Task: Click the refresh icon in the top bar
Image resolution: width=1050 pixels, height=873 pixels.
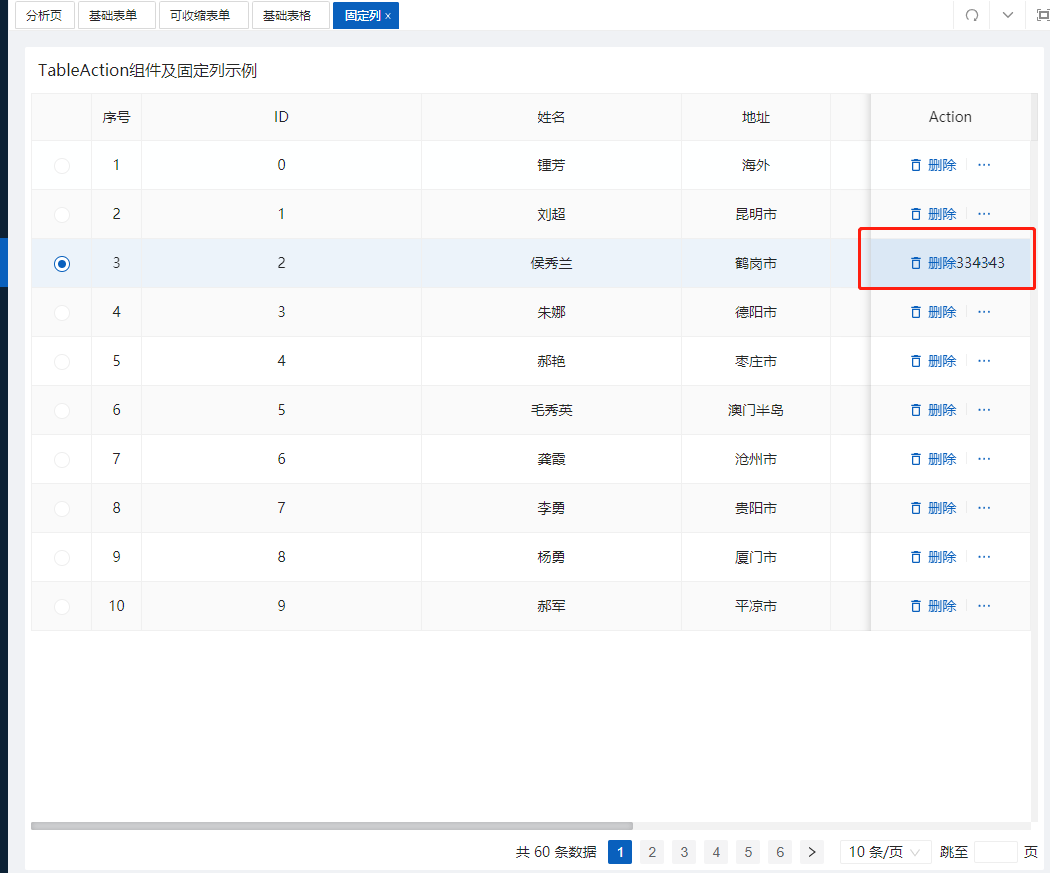Action: 971,16
